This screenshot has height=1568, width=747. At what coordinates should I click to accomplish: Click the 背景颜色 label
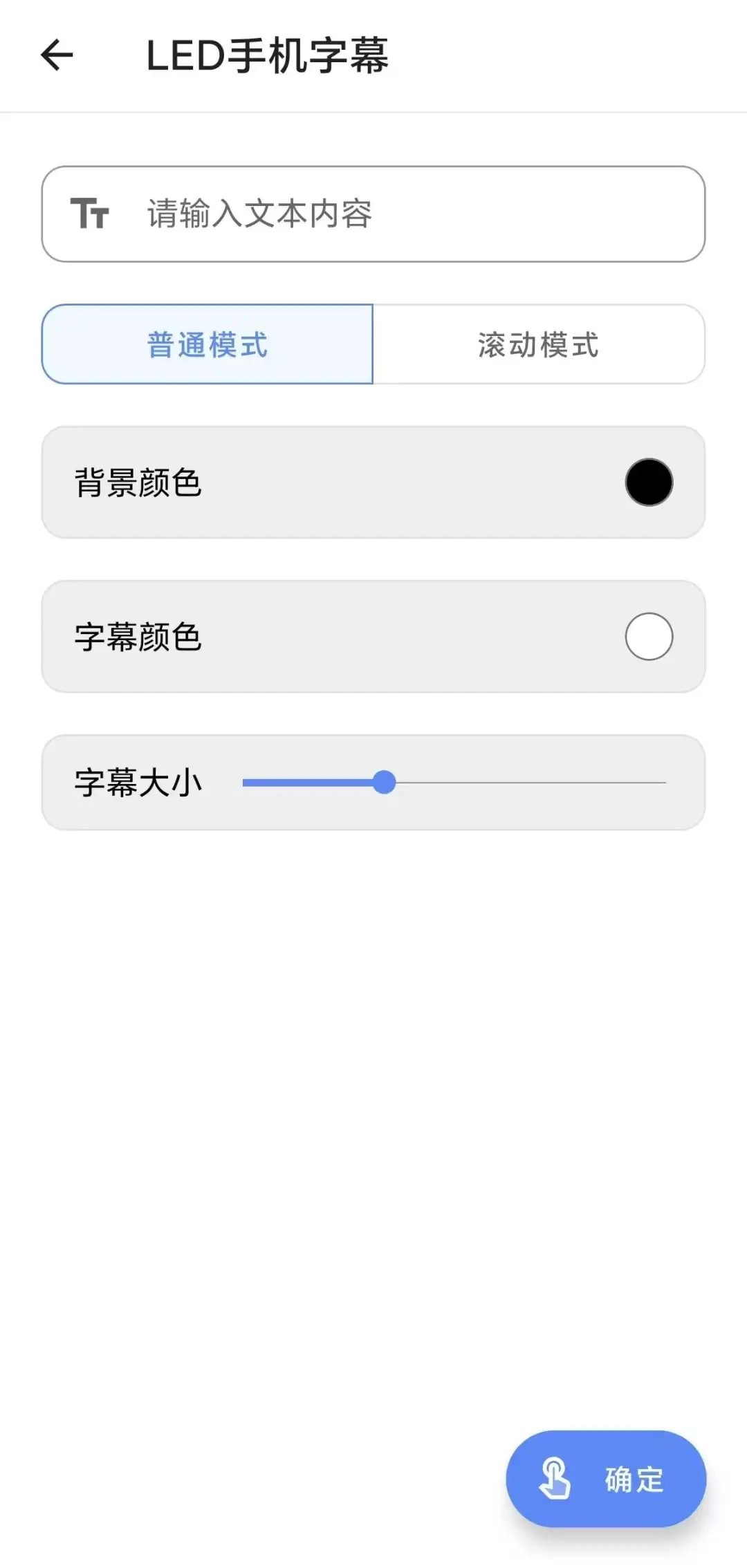138,483
